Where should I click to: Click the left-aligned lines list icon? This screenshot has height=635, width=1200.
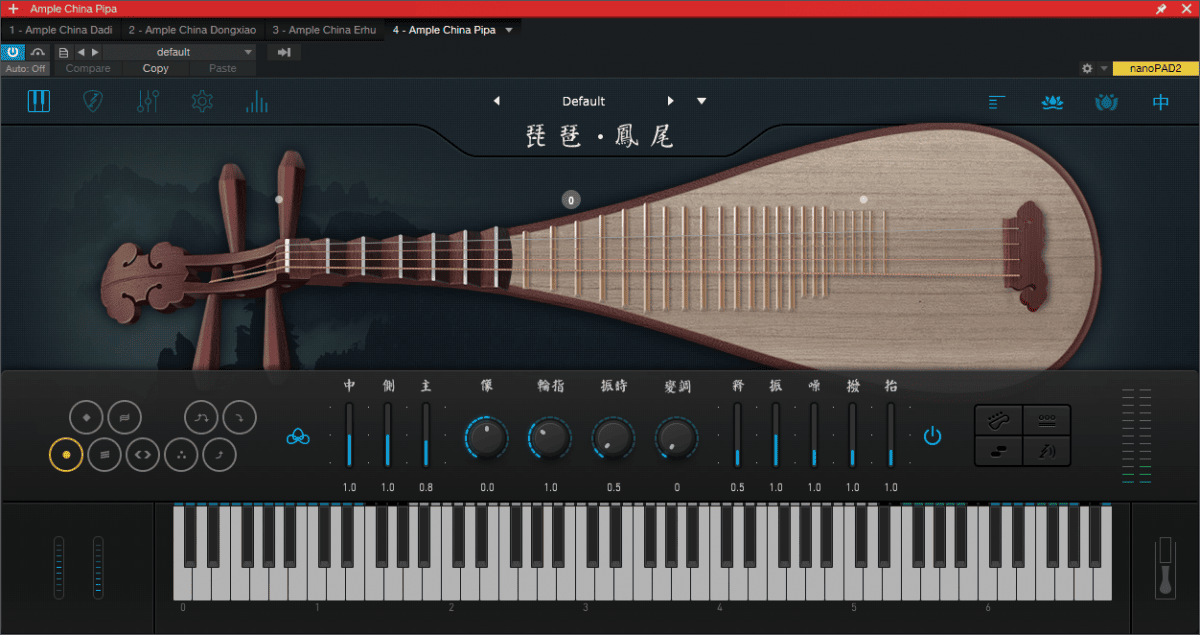[x=997, y=102]
